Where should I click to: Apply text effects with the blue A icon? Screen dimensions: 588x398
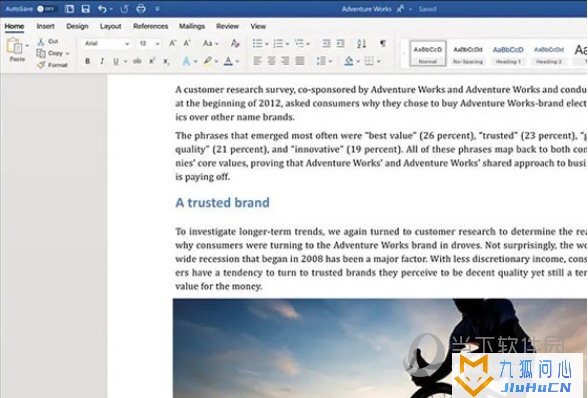pyautogui.click(x=186, y=61)
